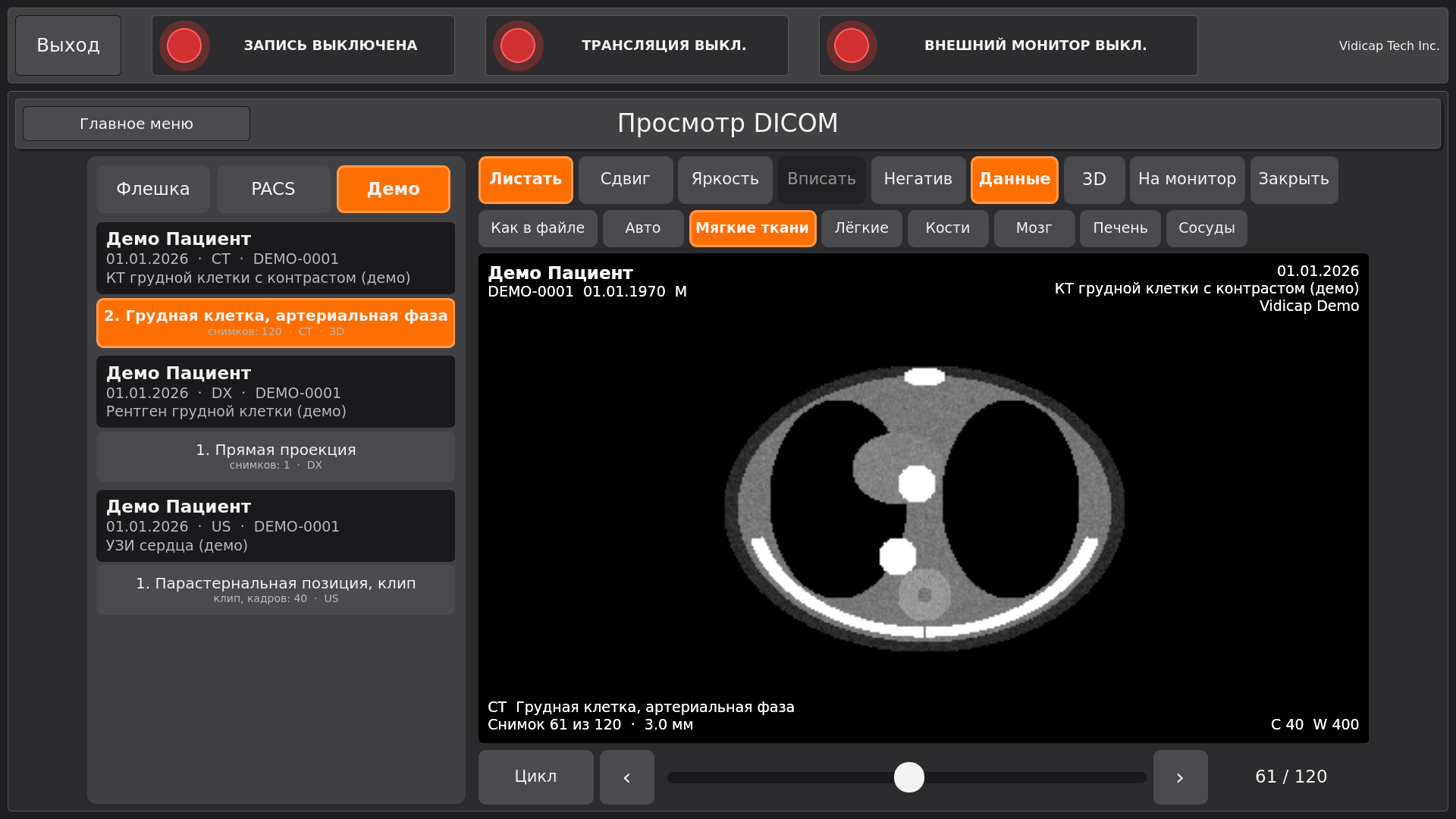Screen dimensions: 1456x819
Task: Return to Главное меню
Action: click(136, 124)
